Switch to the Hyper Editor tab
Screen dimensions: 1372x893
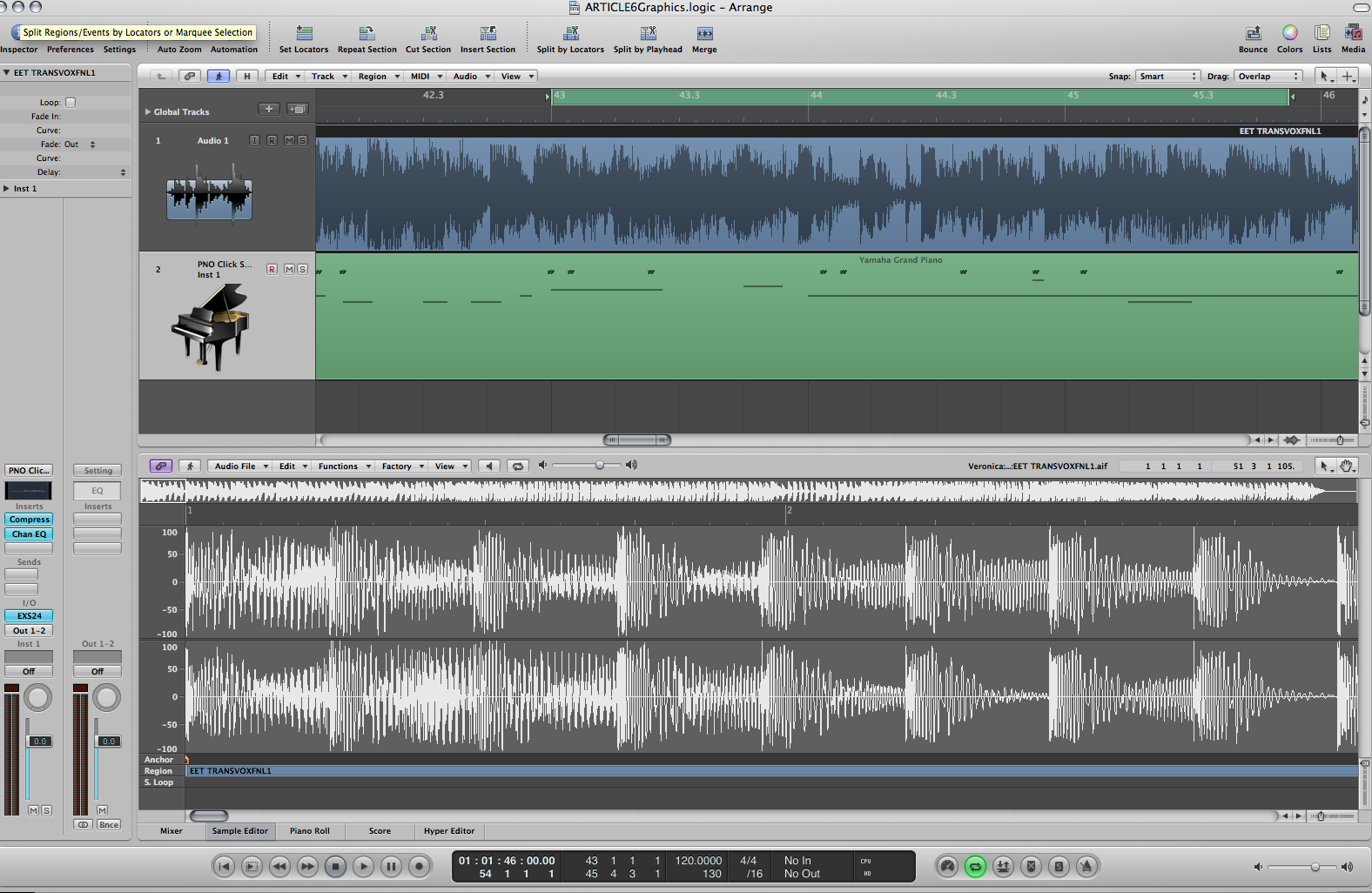[x=449, y=830]
